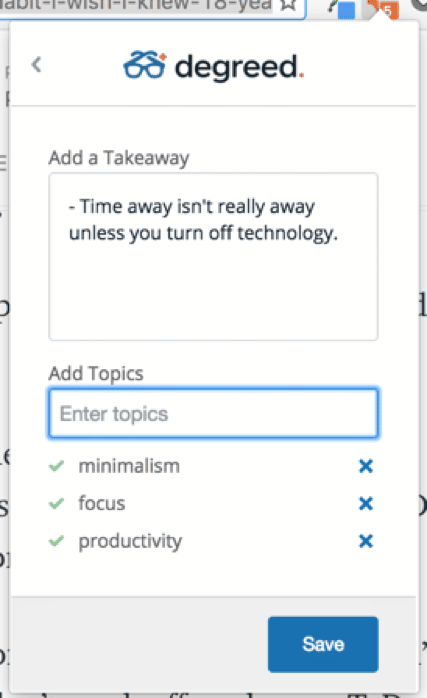The image size is (427, 698).
Task: Click into the Enter topics field
Action: click(213, 413)
